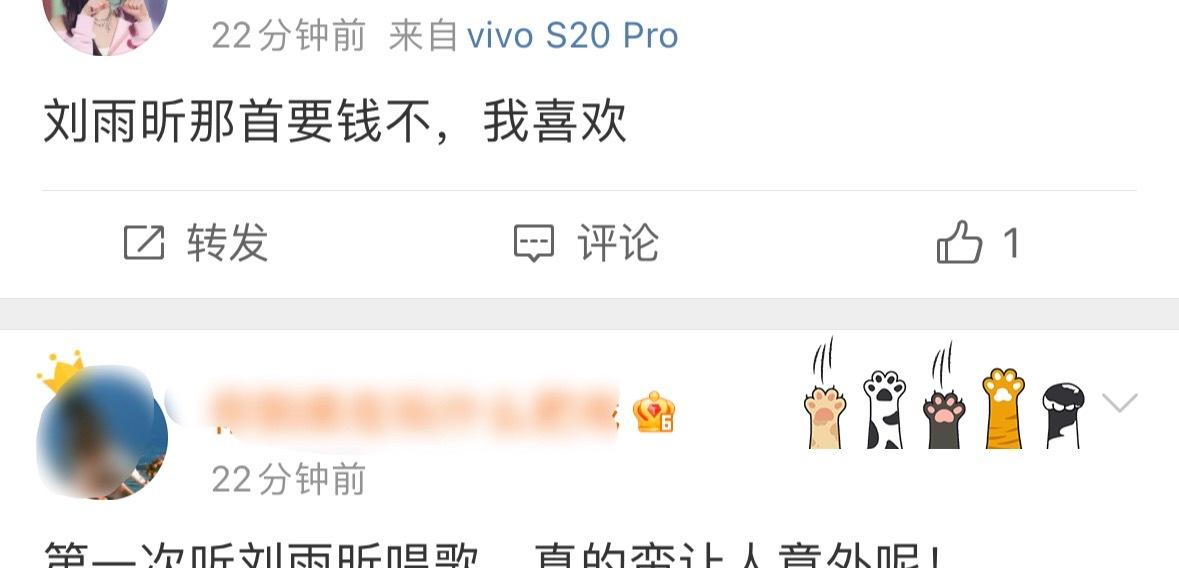Image resolution: width=1179 pixels, height=568 pixels.
Task: Tap the orange tabby cat paw
Action: pos(1004,408)
